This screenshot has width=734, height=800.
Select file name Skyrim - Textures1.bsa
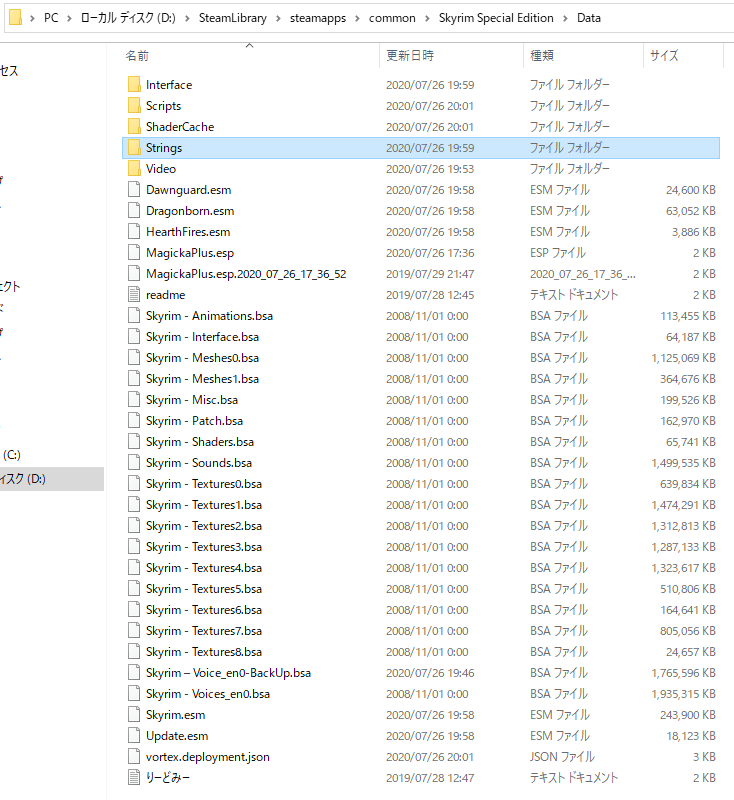[x=204, y=505]
